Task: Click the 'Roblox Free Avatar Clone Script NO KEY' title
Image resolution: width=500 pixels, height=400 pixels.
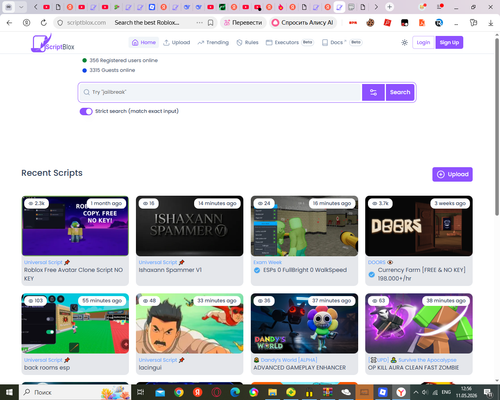Action: click(73, 274)
